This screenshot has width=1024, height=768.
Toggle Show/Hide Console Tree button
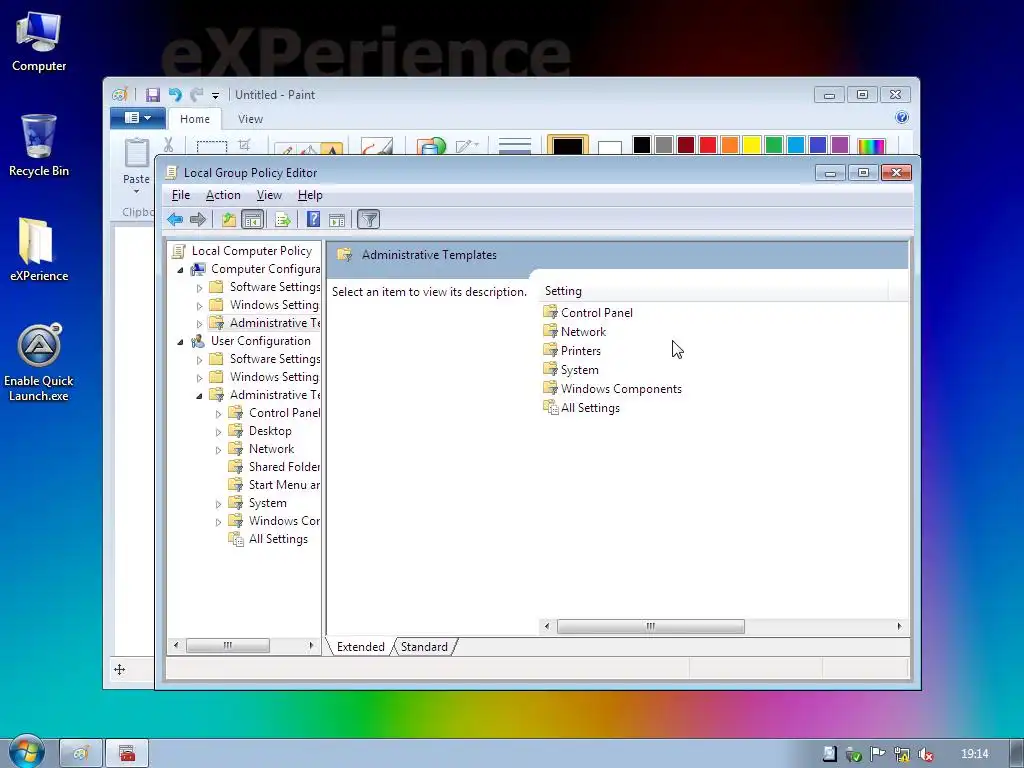pos(252,219)
